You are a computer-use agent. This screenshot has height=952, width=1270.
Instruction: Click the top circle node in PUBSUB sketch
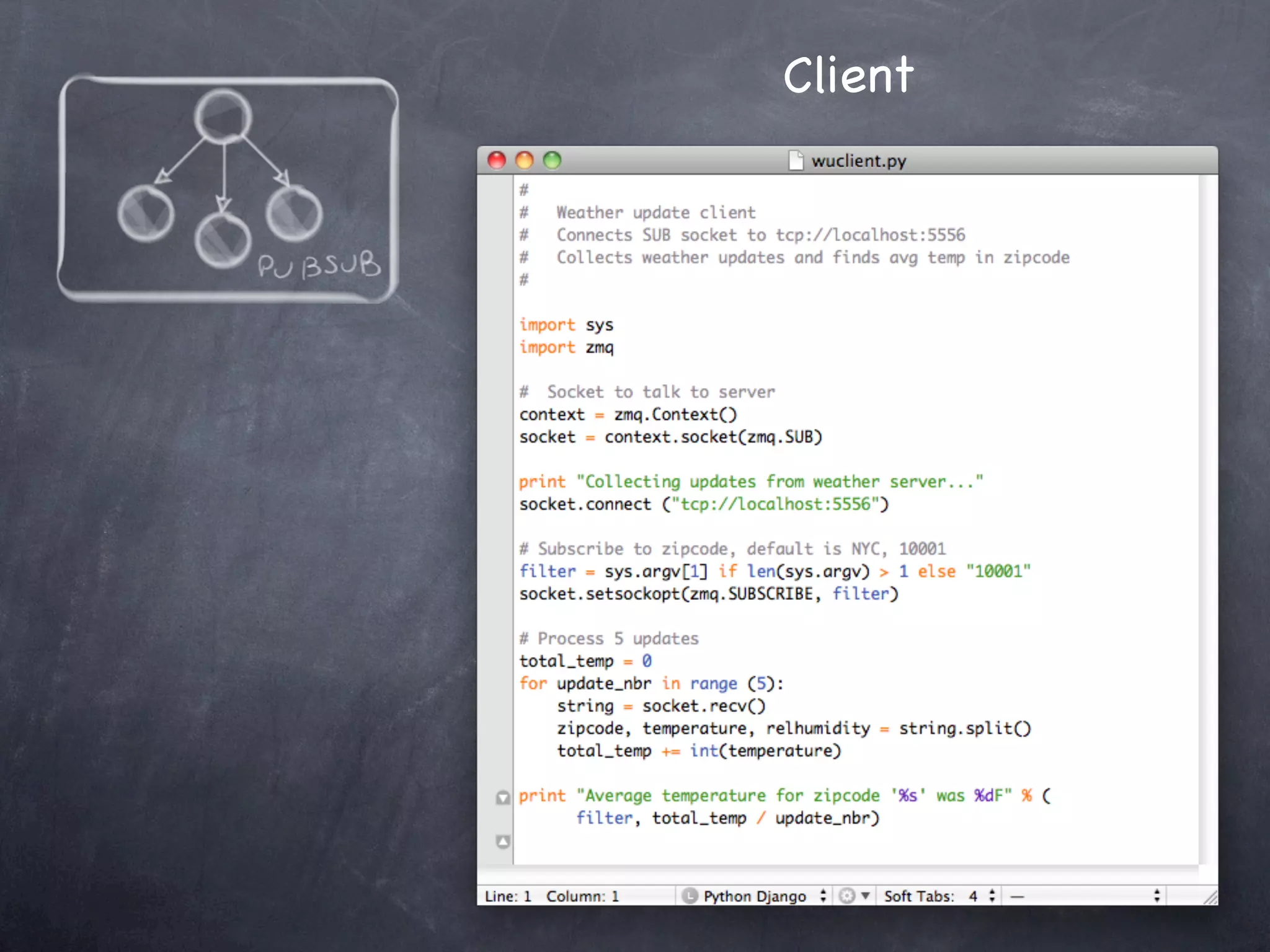point(223,116)
